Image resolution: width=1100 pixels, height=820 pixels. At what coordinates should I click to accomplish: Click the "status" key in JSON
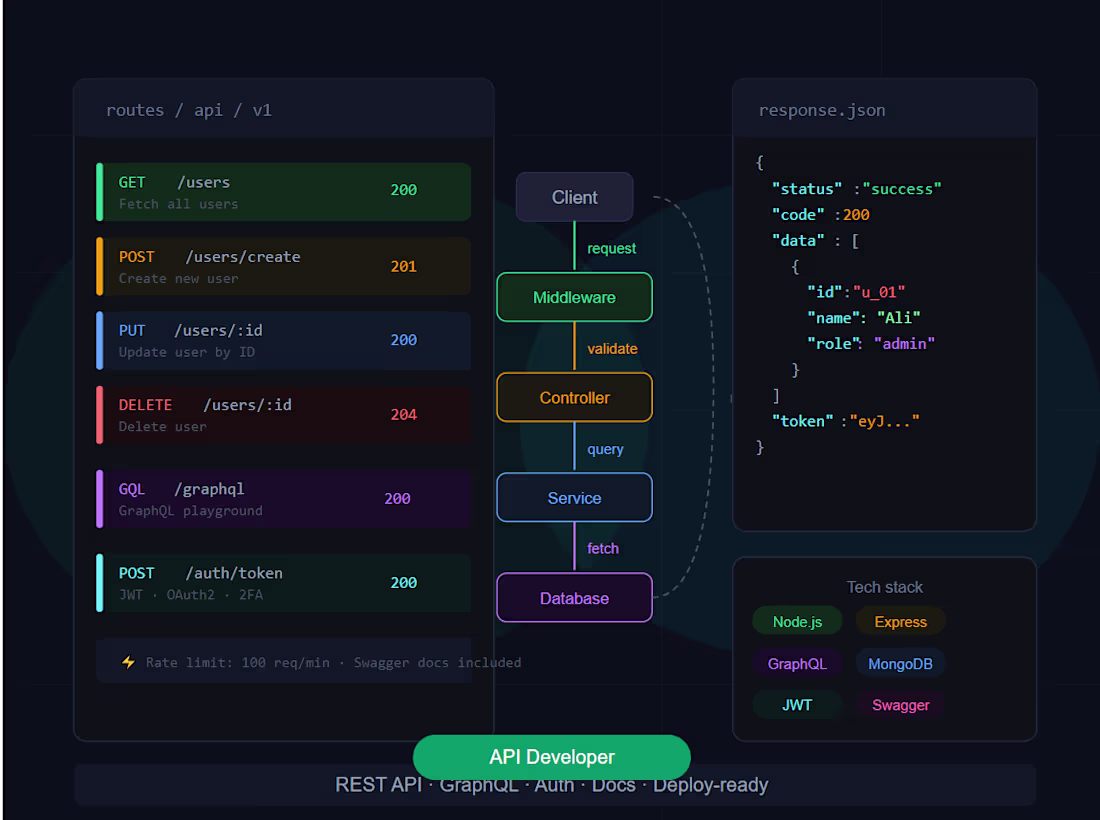coord(807,189)
